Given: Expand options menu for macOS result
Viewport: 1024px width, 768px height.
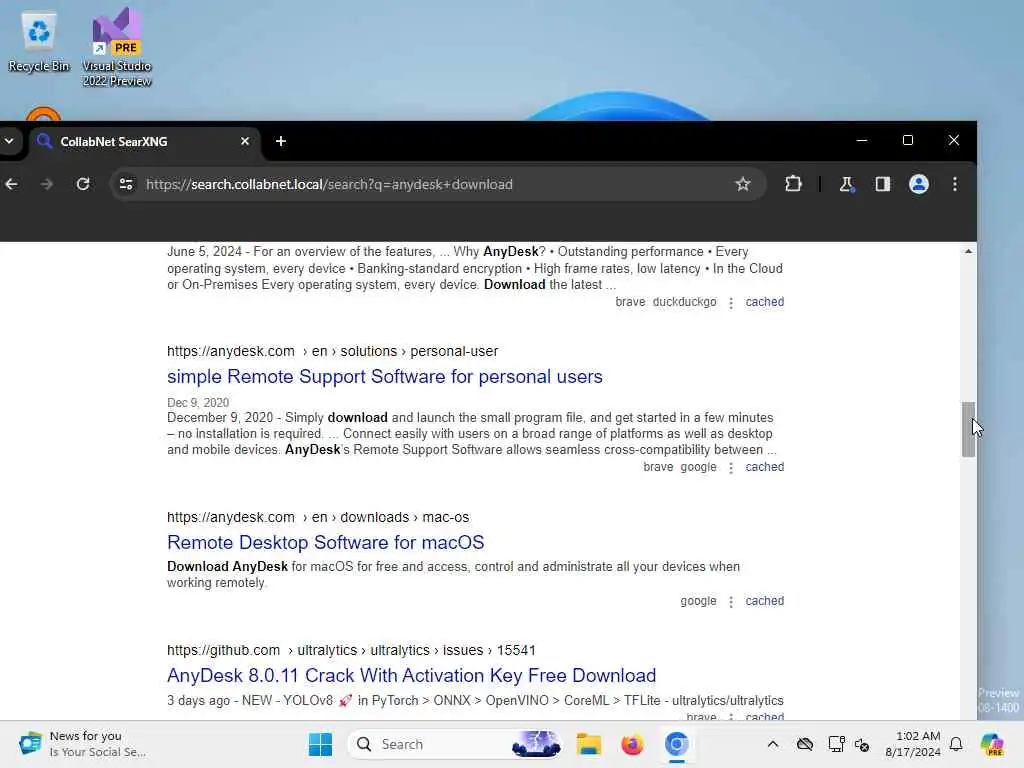Looking at the screenshot, I should click(731, 601).
